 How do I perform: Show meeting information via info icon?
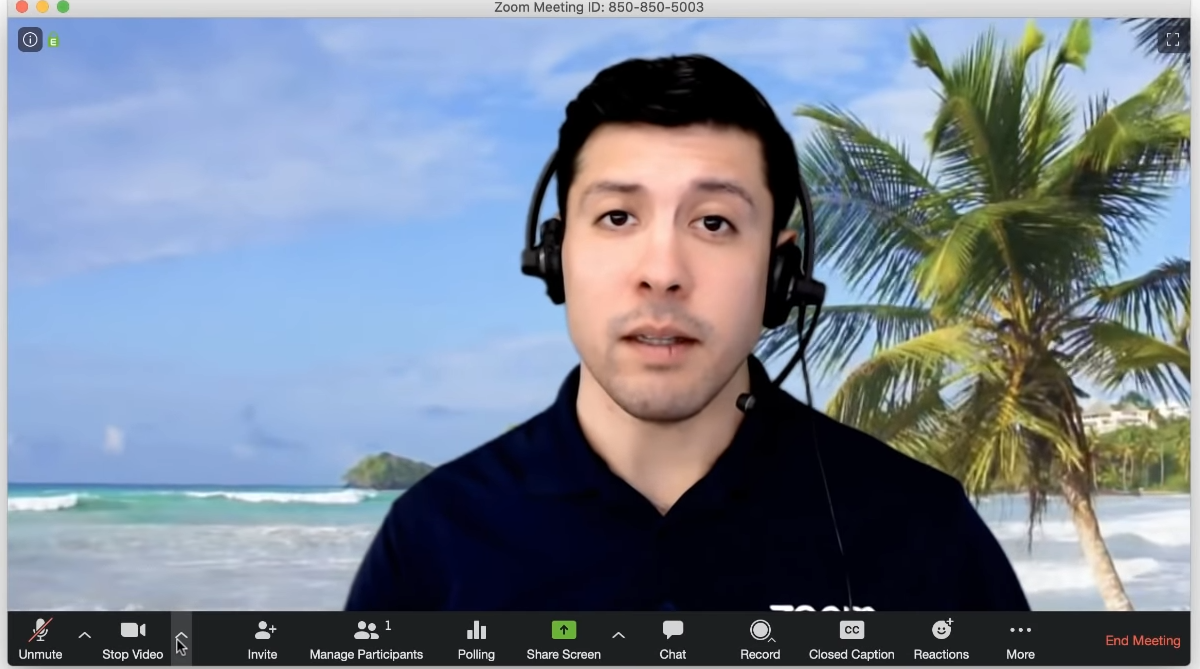[x=30, y=40]
